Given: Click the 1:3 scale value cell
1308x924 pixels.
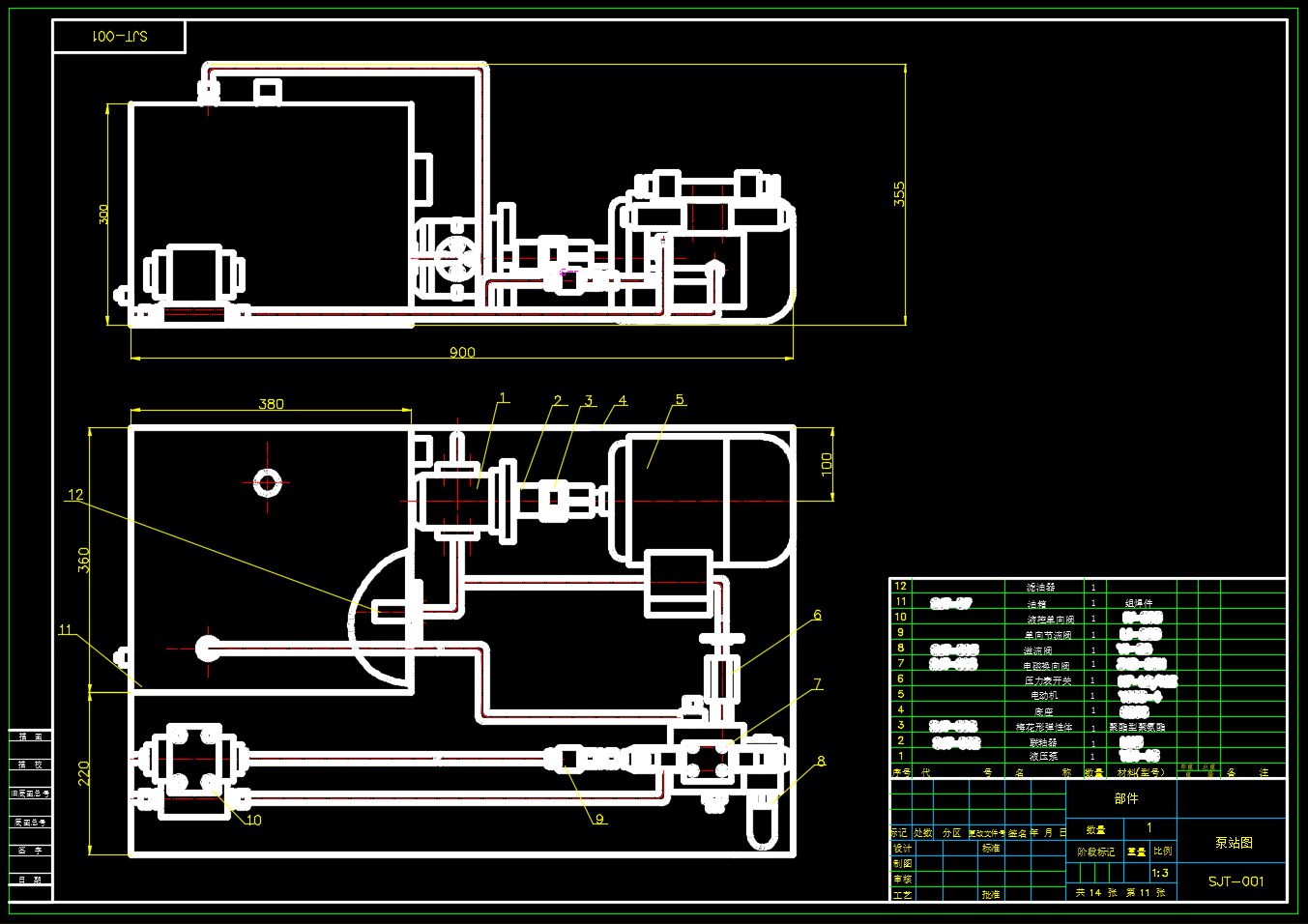Looking at the screenshot, I should (1160, 873).
